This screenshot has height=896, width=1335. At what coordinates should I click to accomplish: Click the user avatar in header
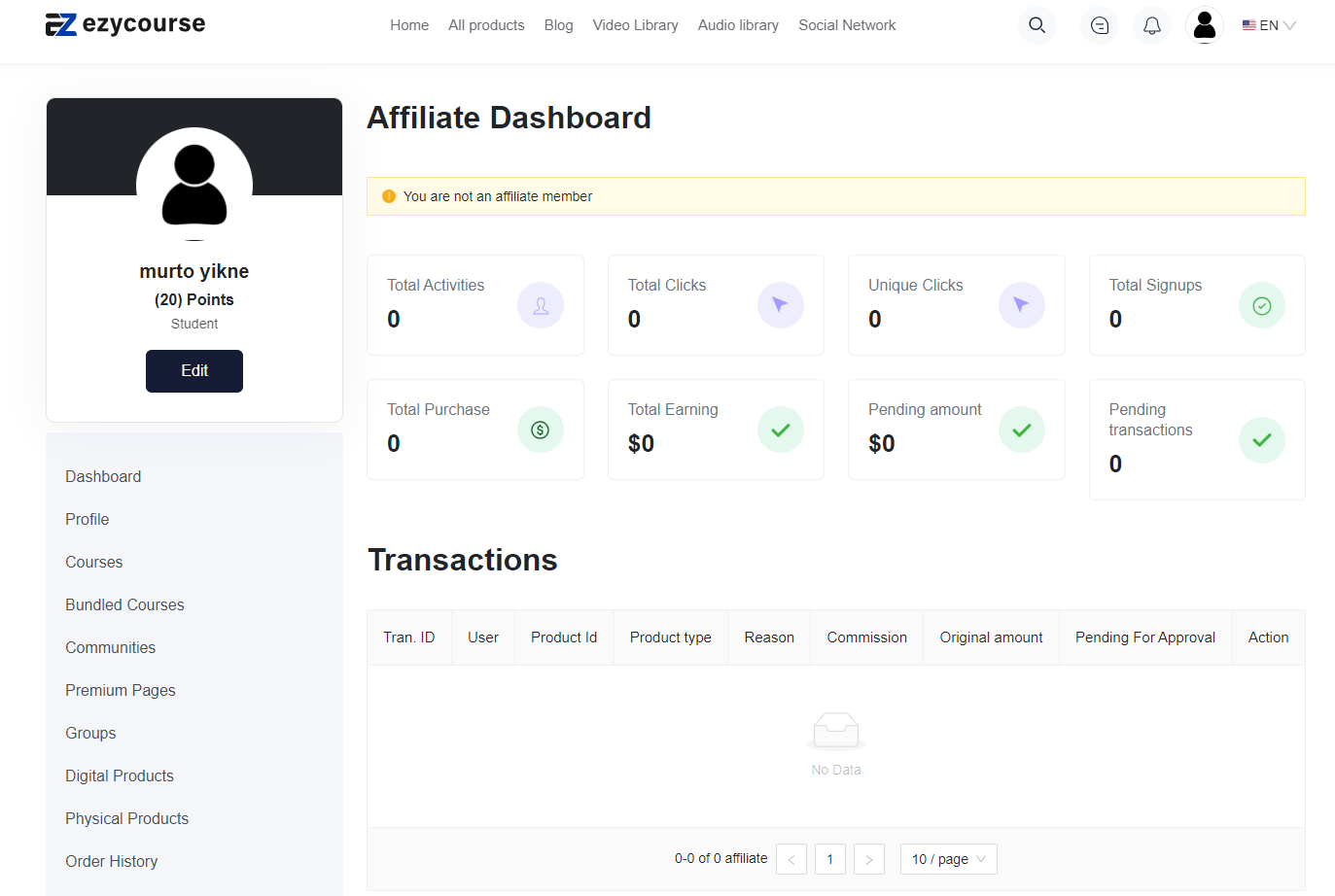coord(1205,25)
